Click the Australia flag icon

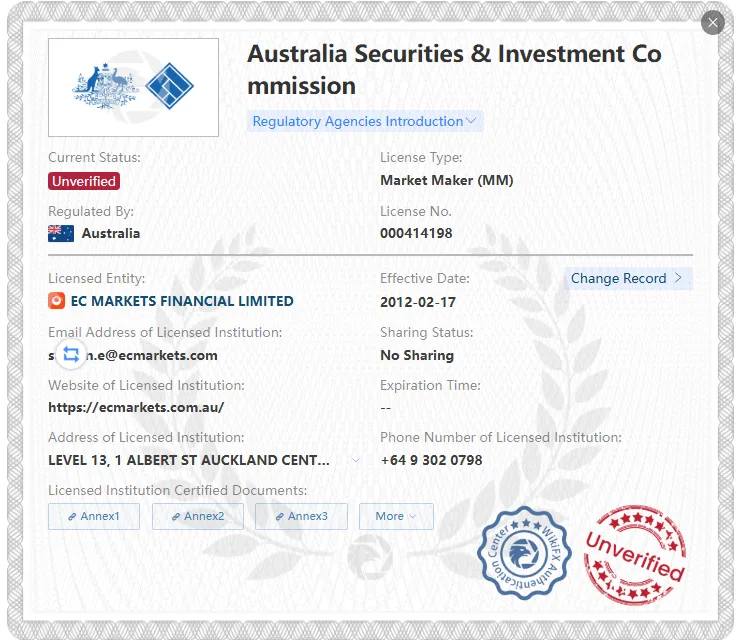pyautogui.click(x=61, y=233)
